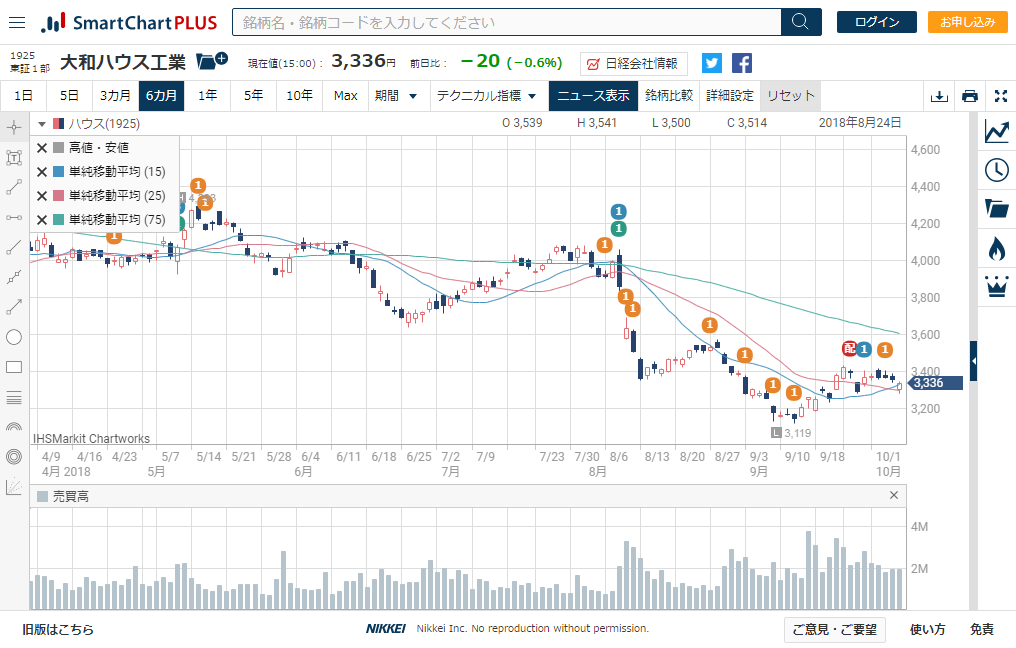The image size is (1016, 648).
Task: Toggle ニュース表示 news display
Action: coord(594,96)
